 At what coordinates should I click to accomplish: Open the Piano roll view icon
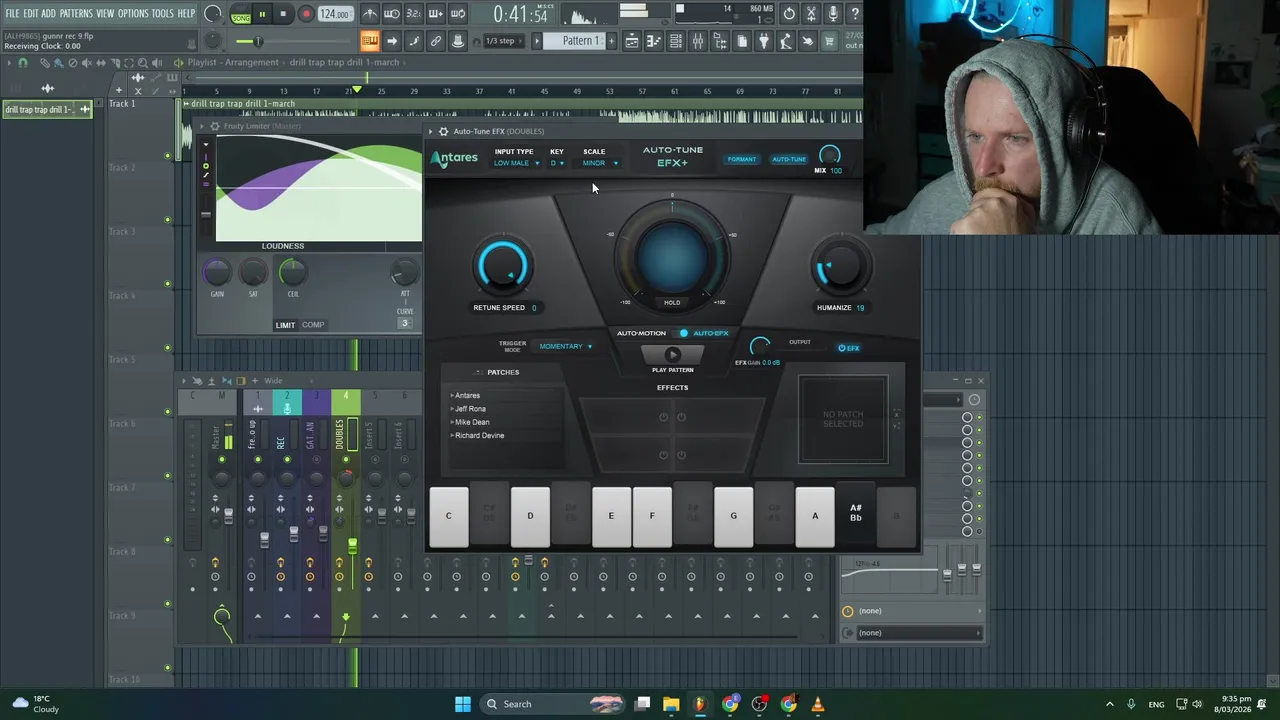pos(654,41)
